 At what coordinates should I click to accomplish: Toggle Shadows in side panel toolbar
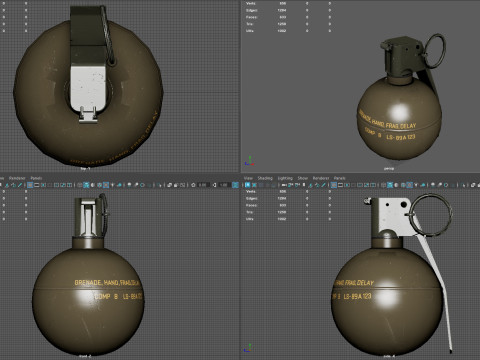click(423, 185)
